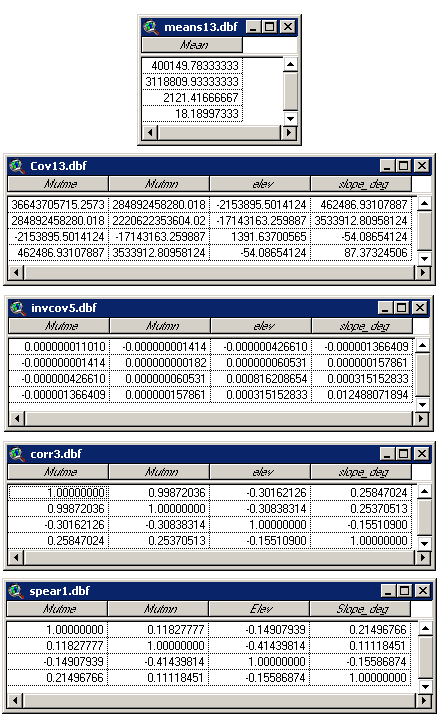Click the down scroll arrow in spear1.dbf
439x714 pixels.
click(425, 686)
